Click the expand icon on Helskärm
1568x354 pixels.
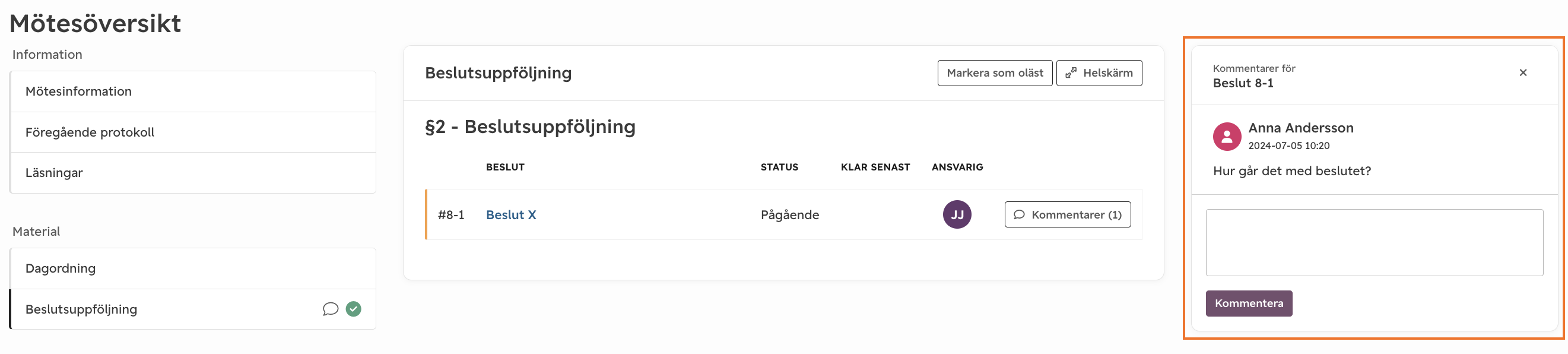[x=1071, y=73]
